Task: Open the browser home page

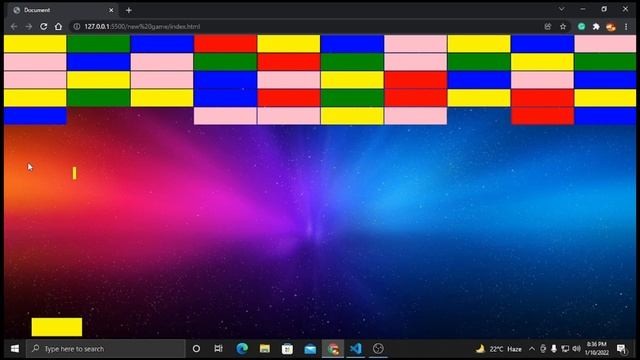Action: (x=58, y=27)
